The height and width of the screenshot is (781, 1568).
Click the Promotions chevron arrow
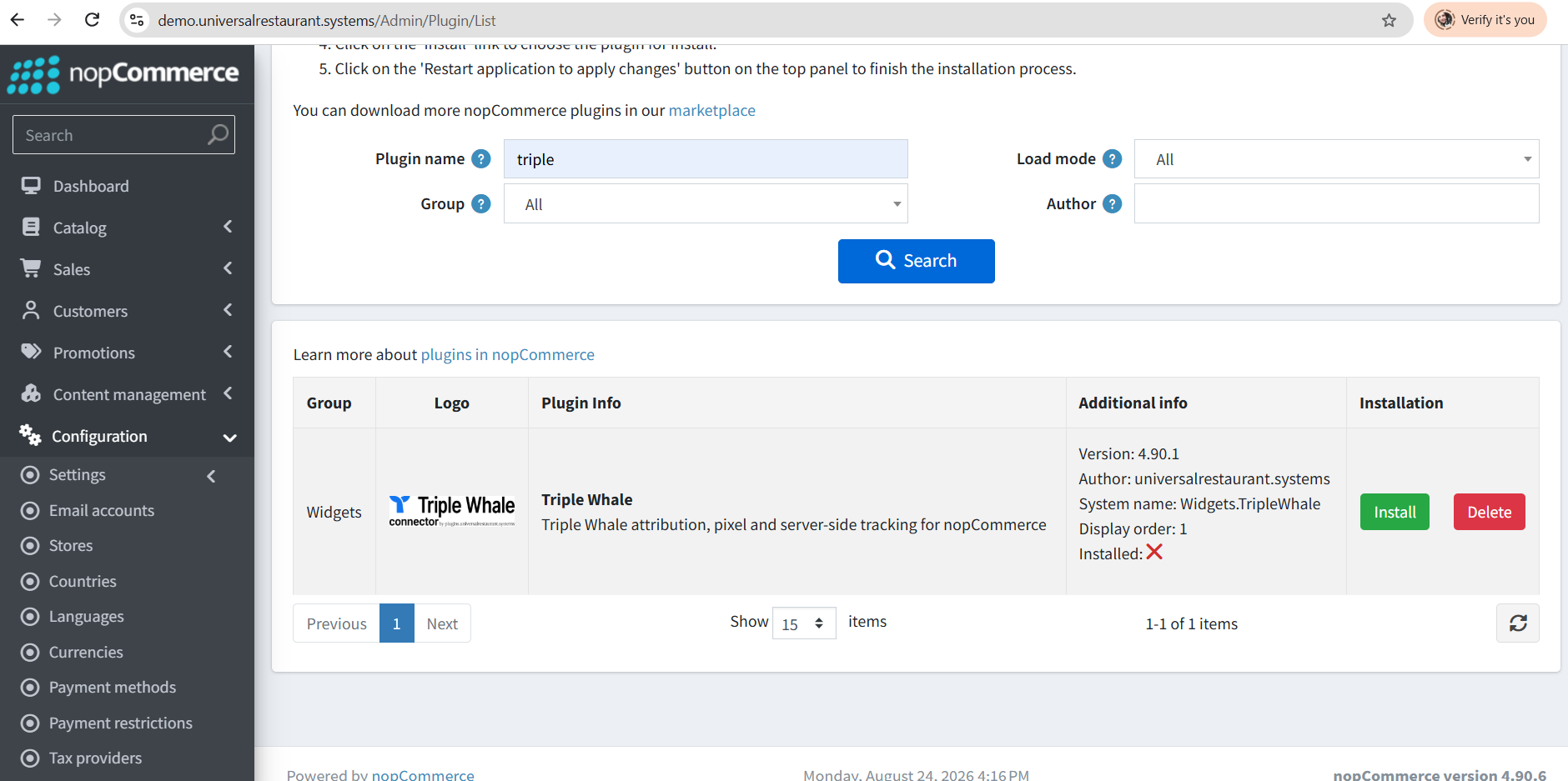228,352
